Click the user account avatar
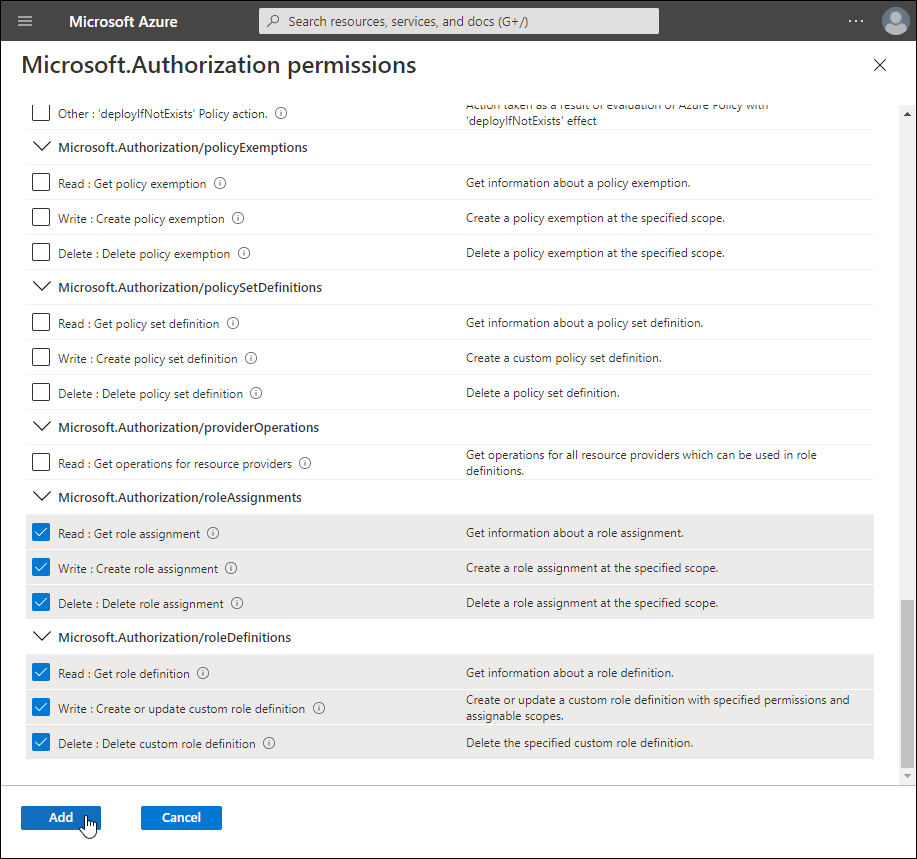Image resolution: width=917 pixels, height=859 pixels. (894, 21)
